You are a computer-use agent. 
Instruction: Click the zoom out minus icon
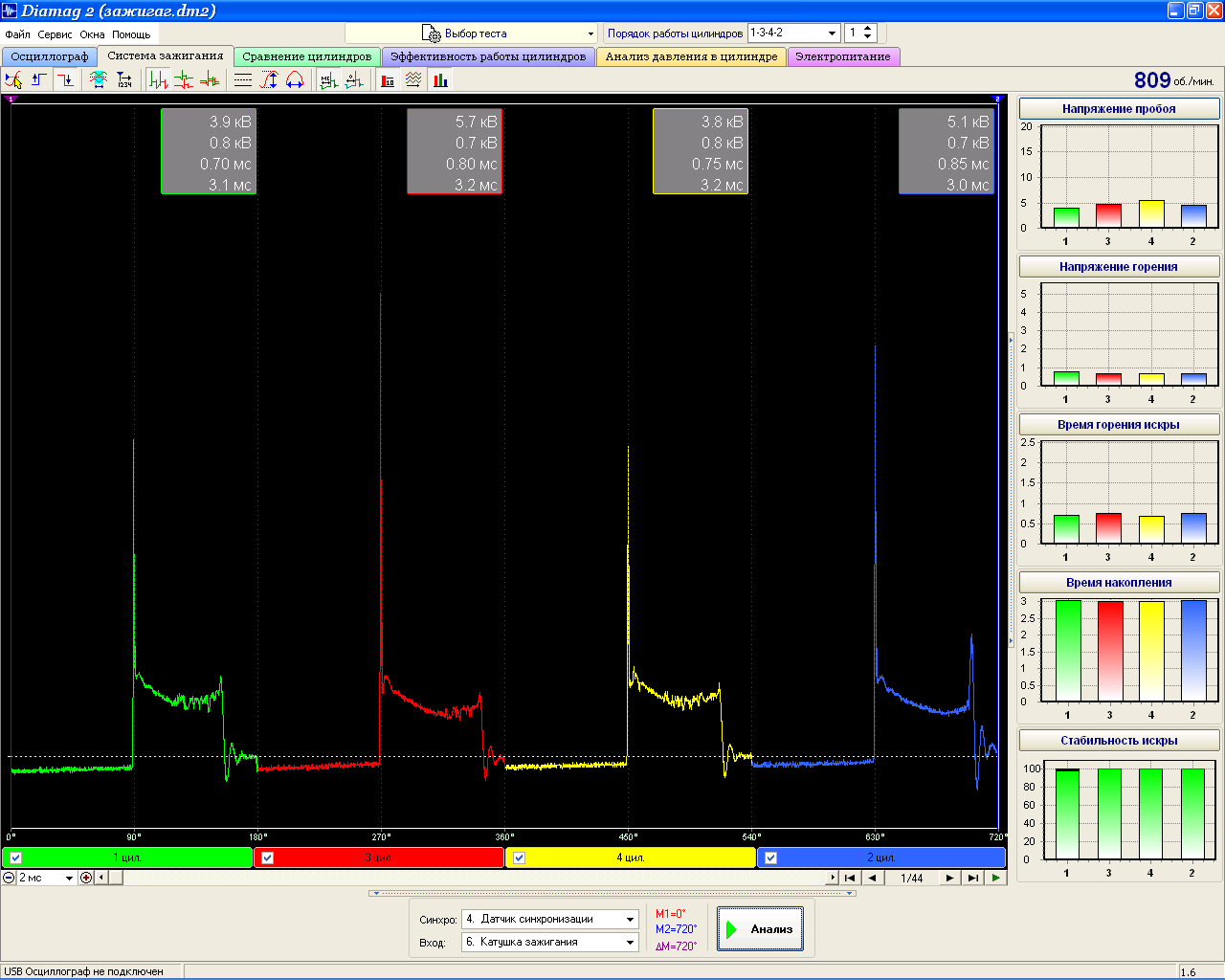(9, 878)
